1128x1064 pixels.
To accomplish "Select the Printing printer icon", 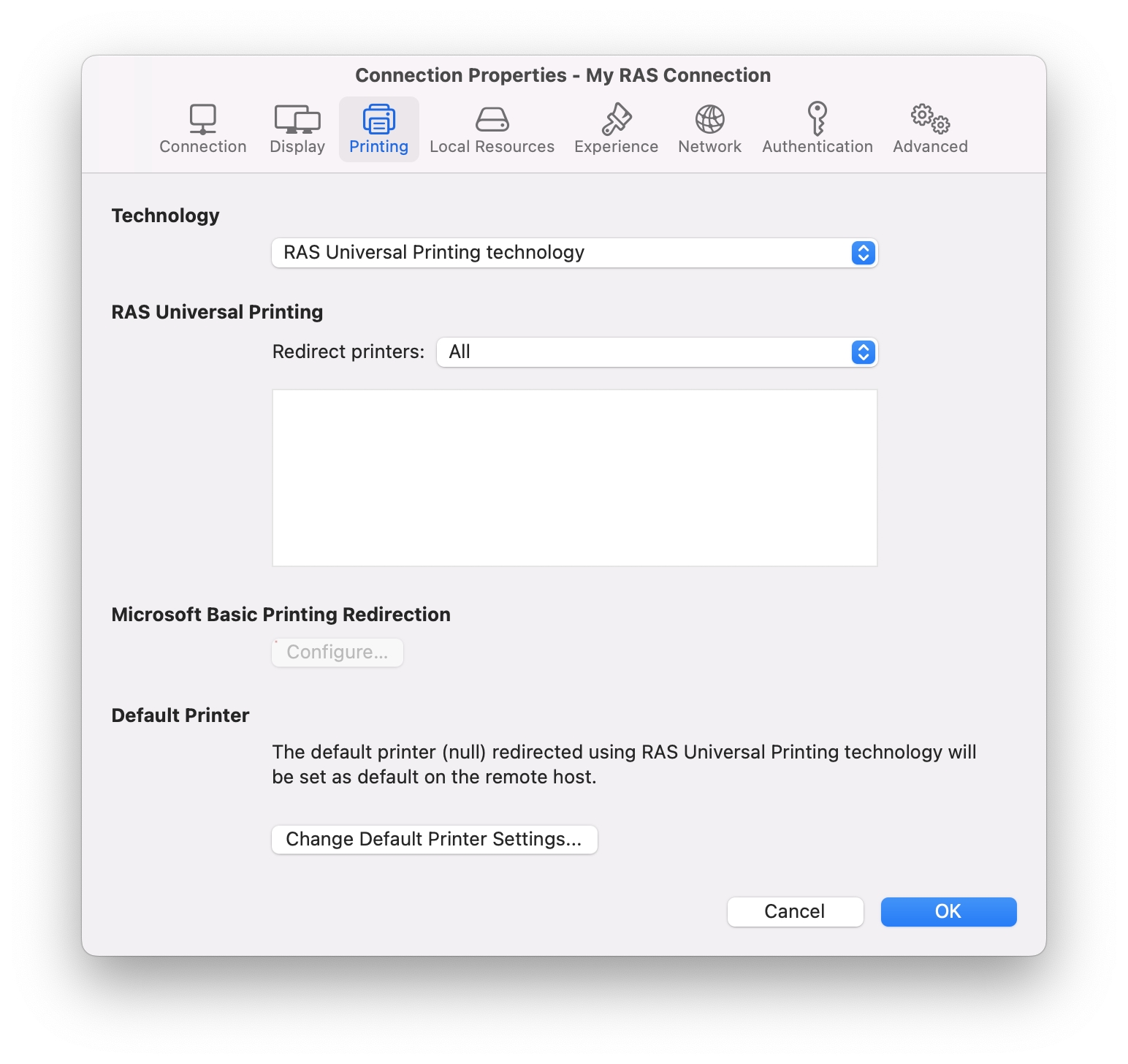I will [378, 119].
